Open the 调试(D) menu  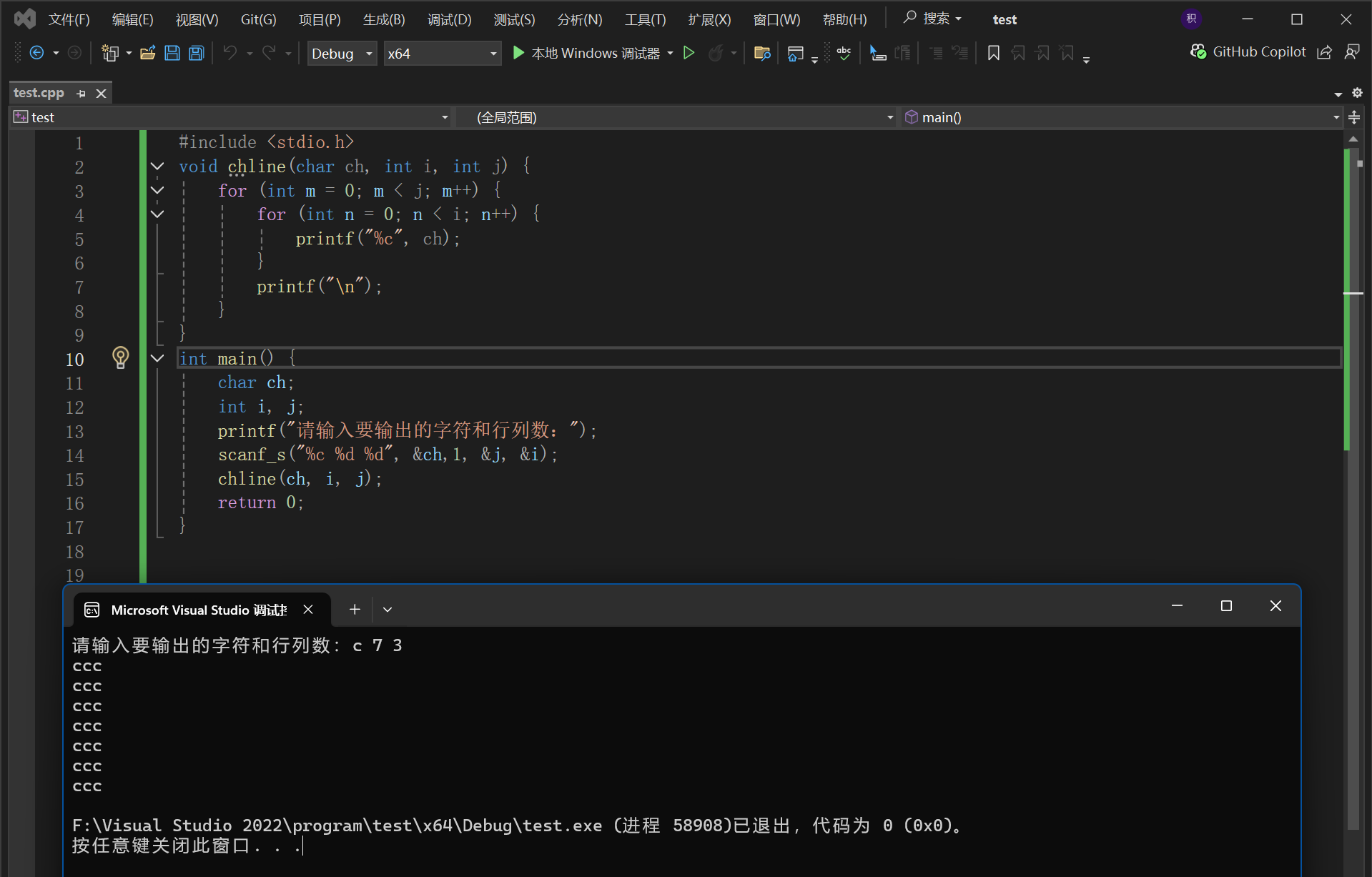[x=450, y=19]
